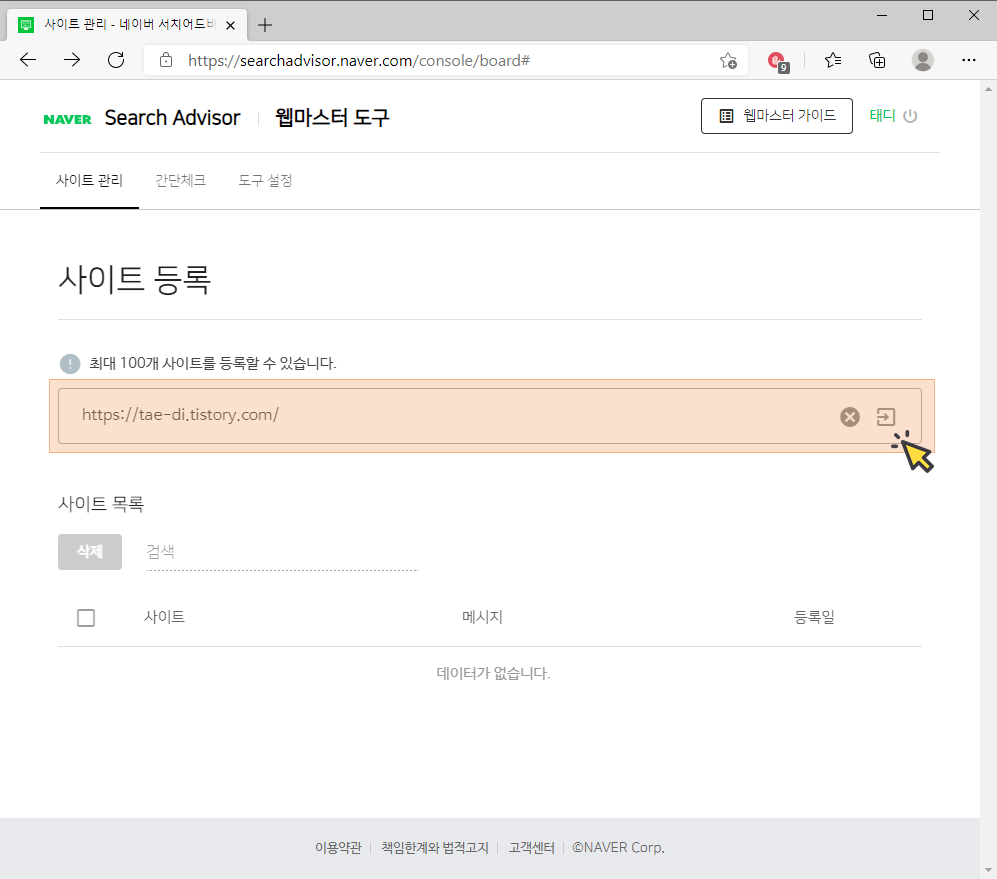Screen dimensions: 997x879
Task: Select the 사이트 관리 tab
Action: [x=89, y=181]
